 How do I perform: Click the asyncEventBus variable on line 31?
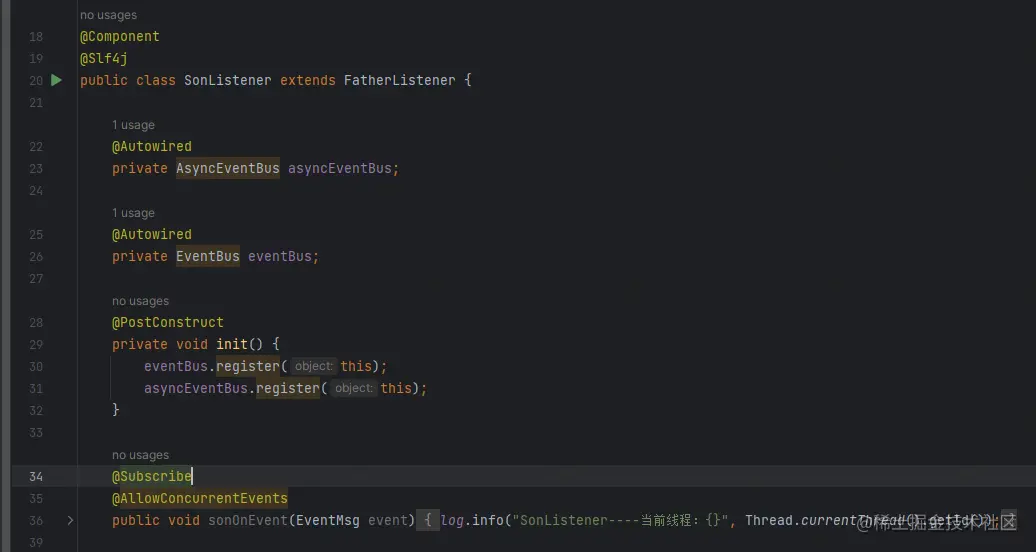pos(196,388)
